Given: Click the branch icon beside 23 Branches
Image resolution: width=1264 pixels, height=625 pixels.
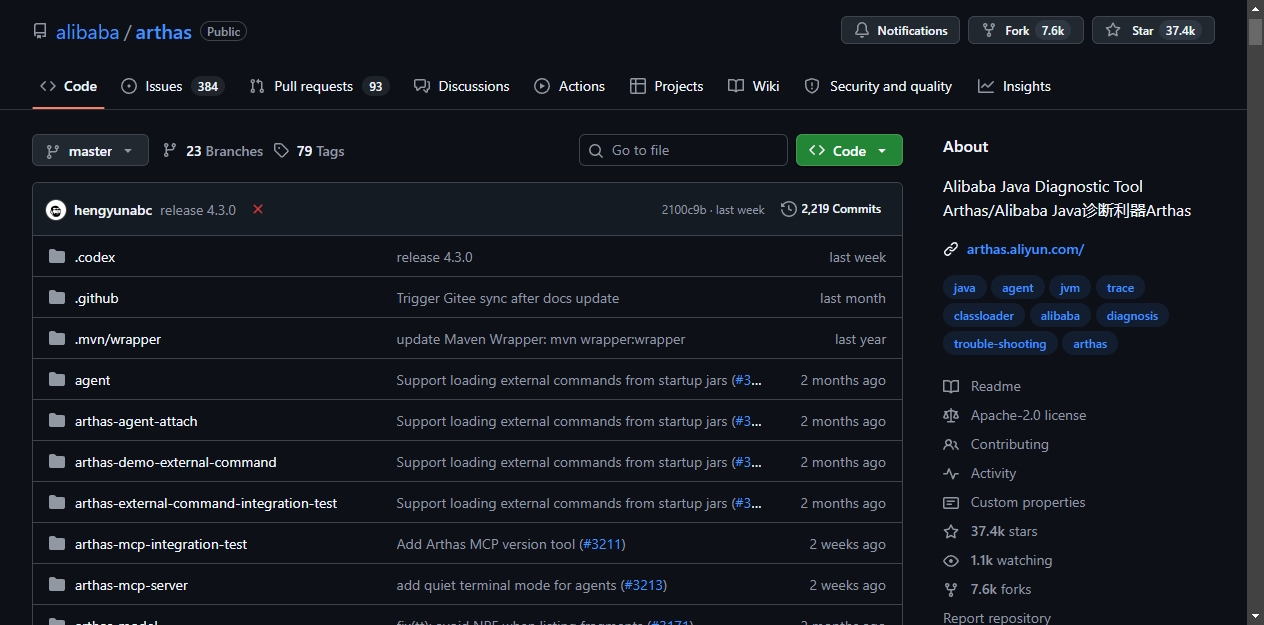Looking at the screenshot, I should click(170, 151).
